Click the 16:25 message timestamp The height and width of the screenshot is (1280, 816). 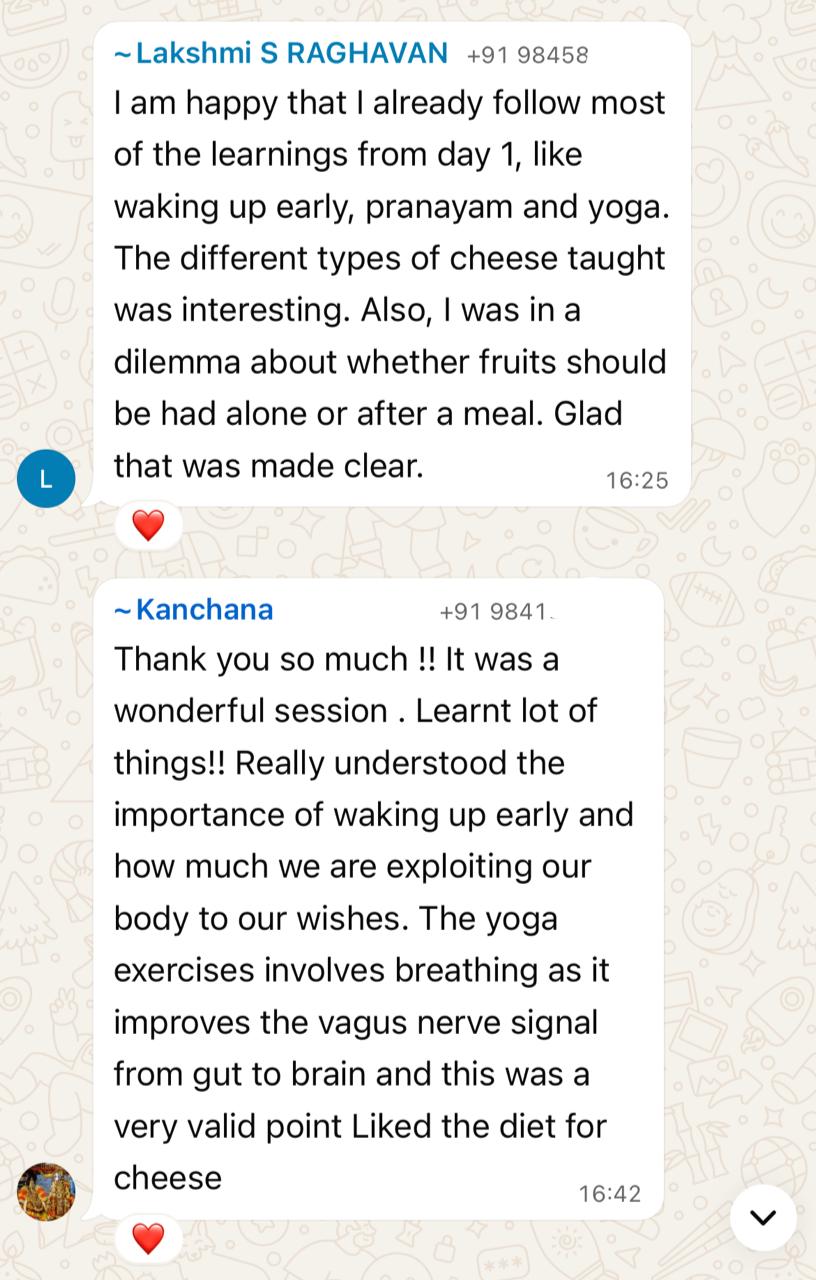click(x=636, y=481)
